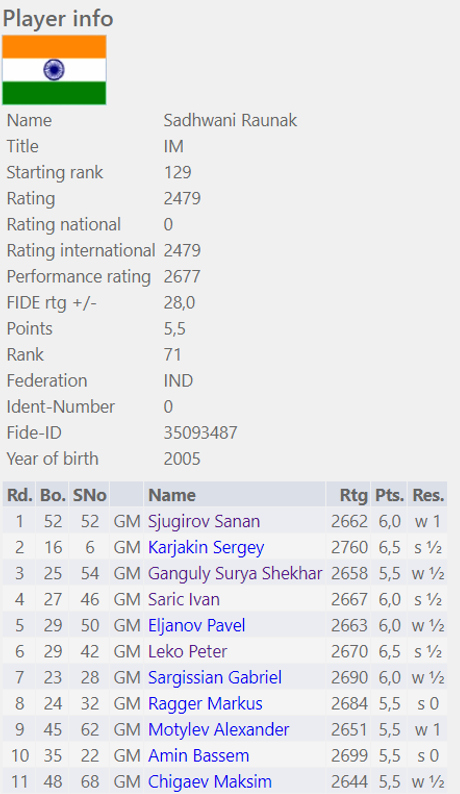Open Leko Peter player link
This screenshot has height=794, width=460.
(x=187, y=652)
